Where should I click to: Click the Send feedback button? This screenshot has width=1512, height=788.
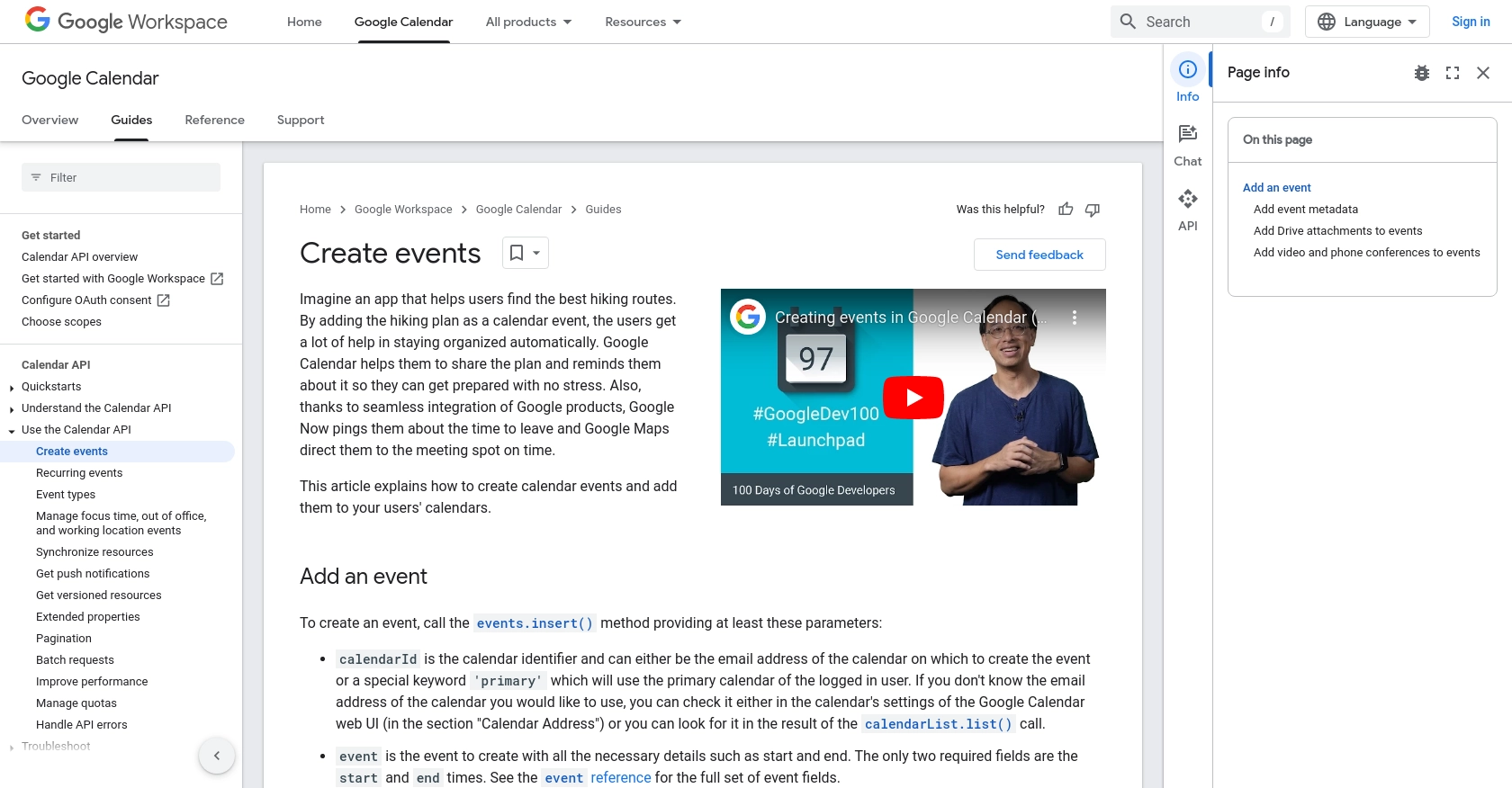1039,255
